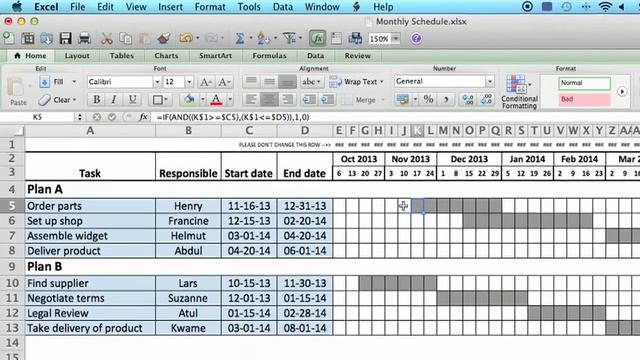Expand the General number format dropdown
This screenshot has height=360, width=640.
coord(489,81)
